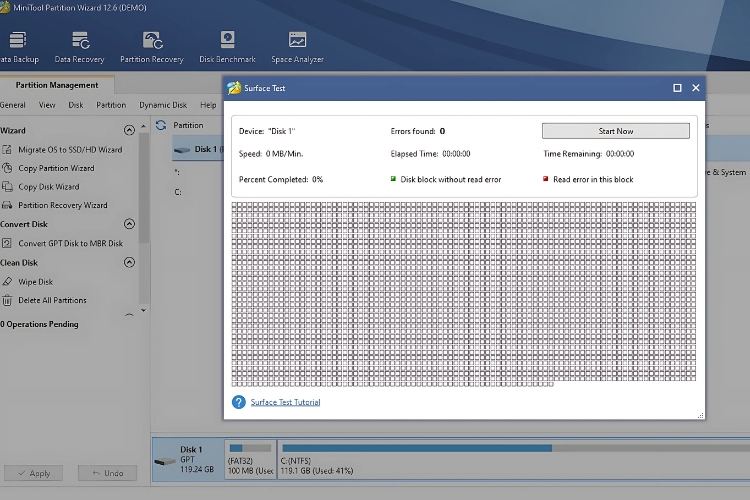Click the blue help icon in Surface Test

click(238, 402)
